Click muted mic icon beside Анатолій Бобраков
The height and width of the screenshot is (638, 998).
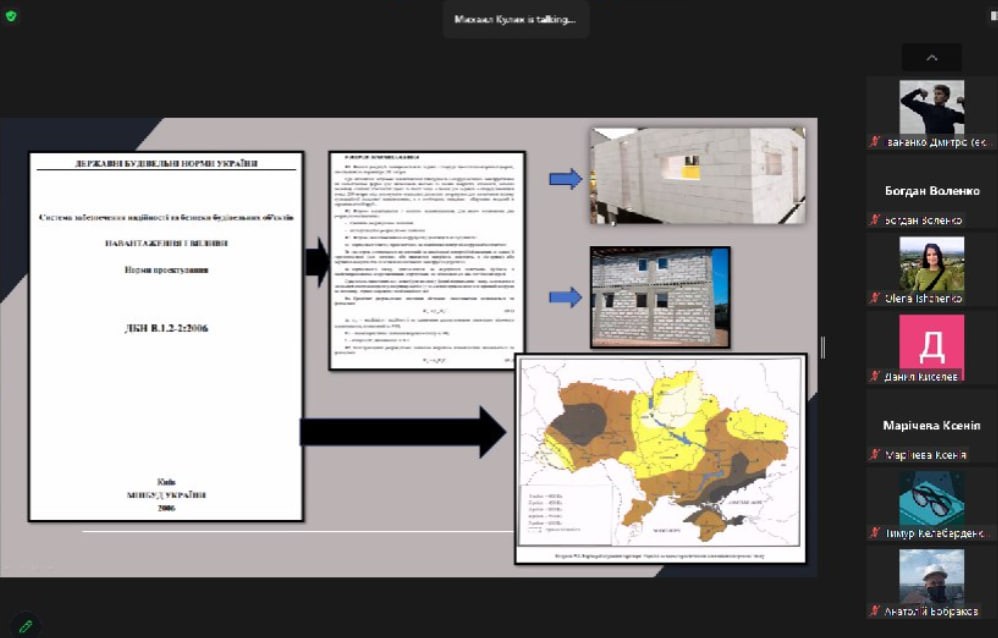pyautogui.click(x=875, y=611)
